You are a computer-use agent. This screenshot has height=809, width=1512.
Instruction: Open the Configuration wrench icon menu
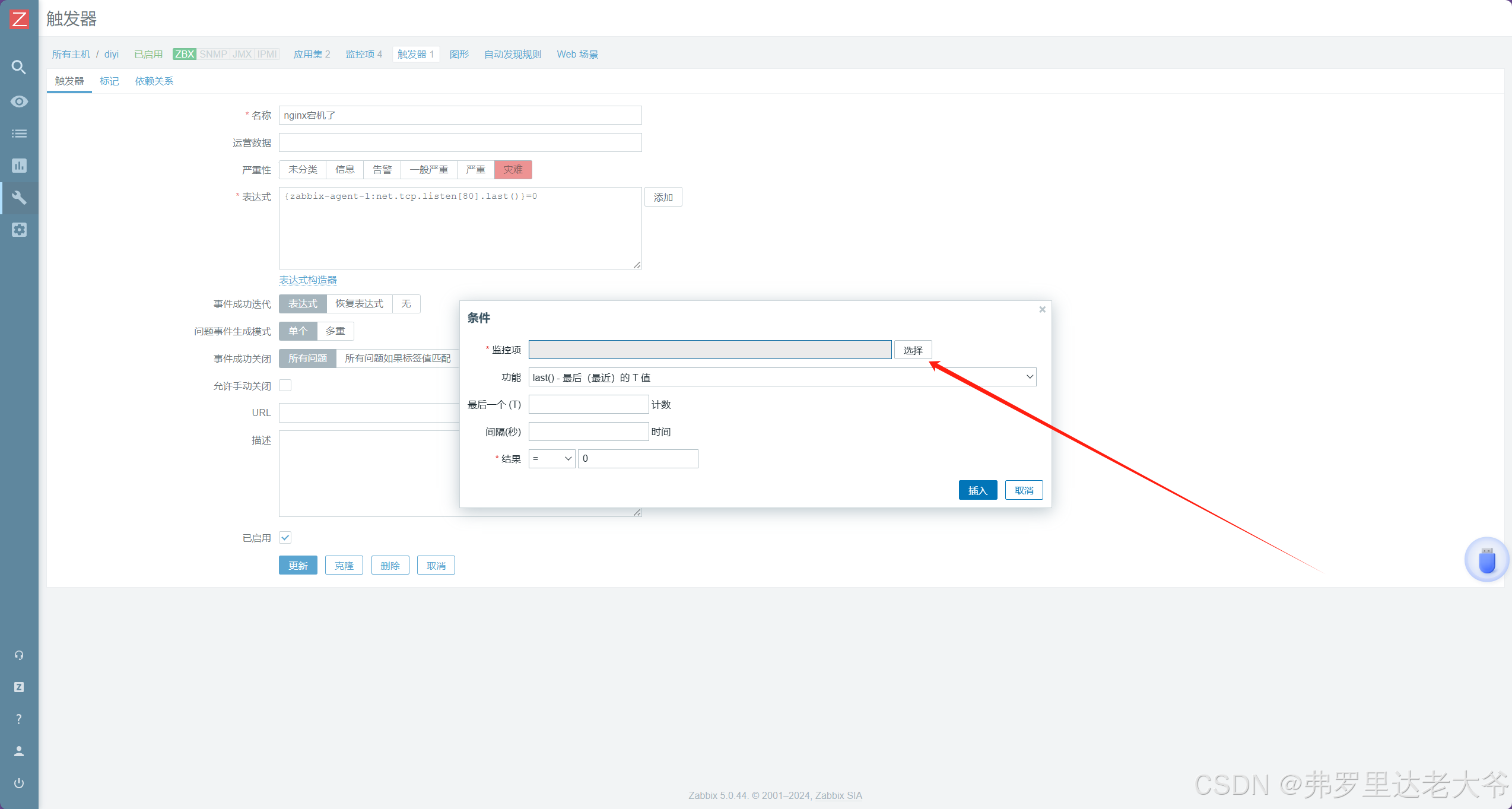point(19,198)
